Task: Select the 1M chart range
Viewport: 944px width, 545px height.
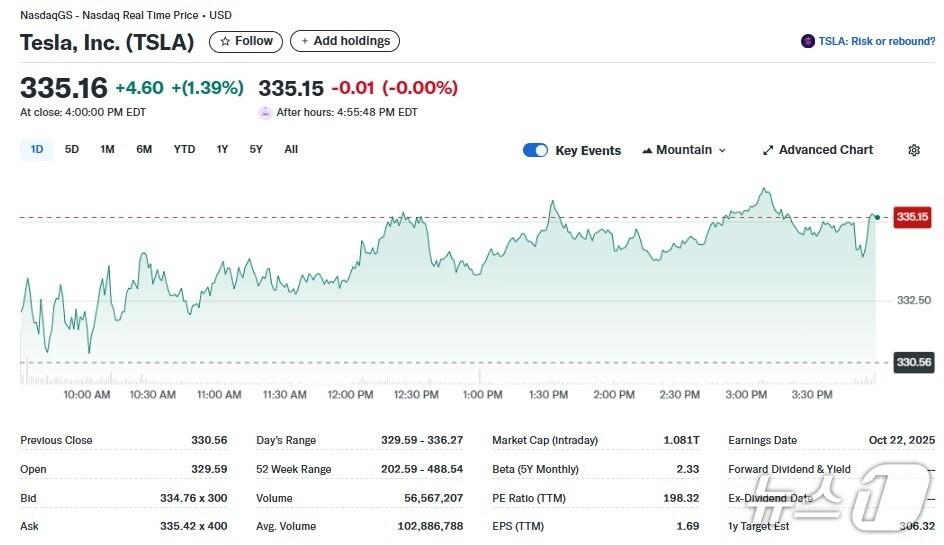Action: (107, 149)
